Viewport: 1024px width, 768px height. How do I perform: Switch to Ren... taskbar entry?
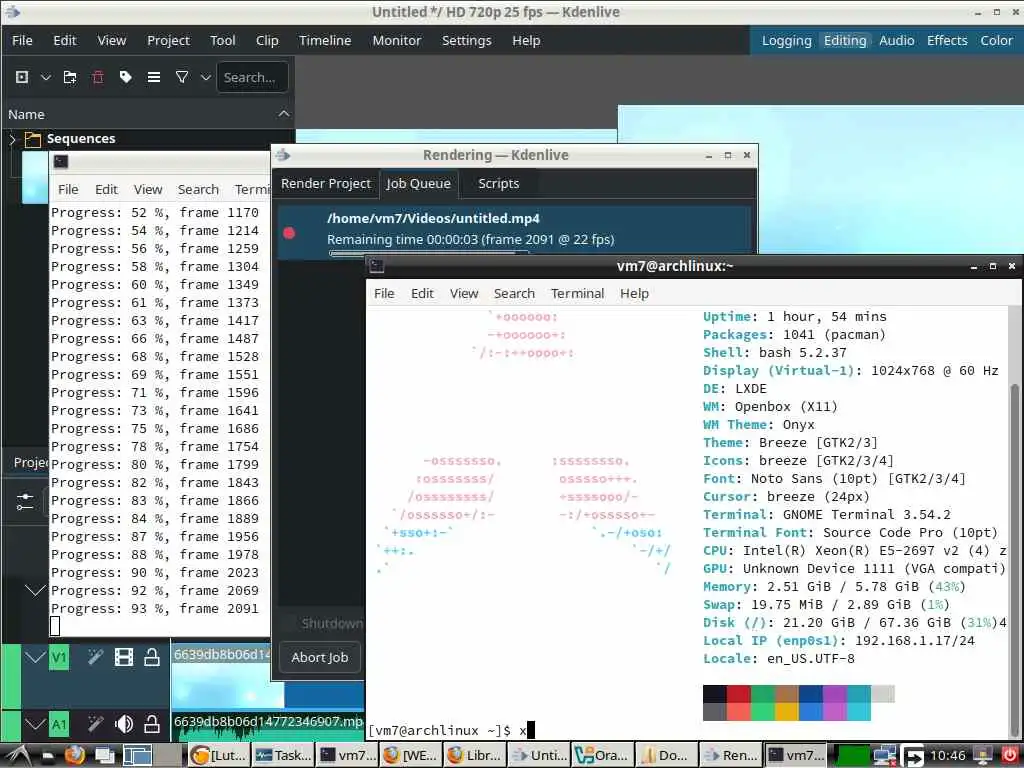coord(731,756)
